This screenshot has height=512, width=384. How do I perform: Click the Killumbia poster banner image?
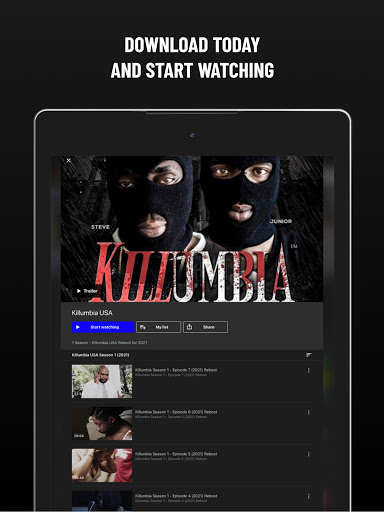pos(192,229)
